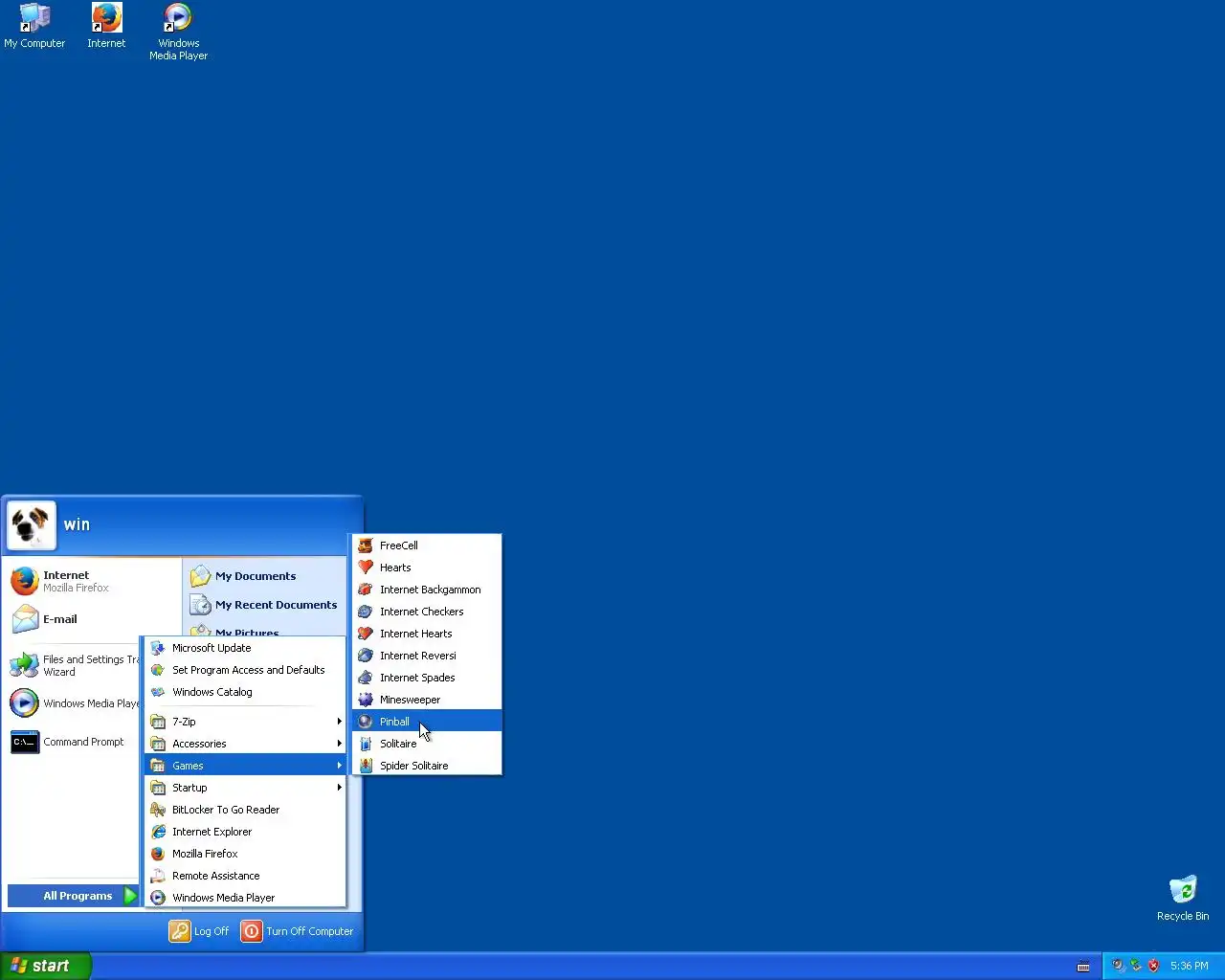Open Set Program Access and Defaults
Screen dimensions: 1225x980
(x=245, y=670)
